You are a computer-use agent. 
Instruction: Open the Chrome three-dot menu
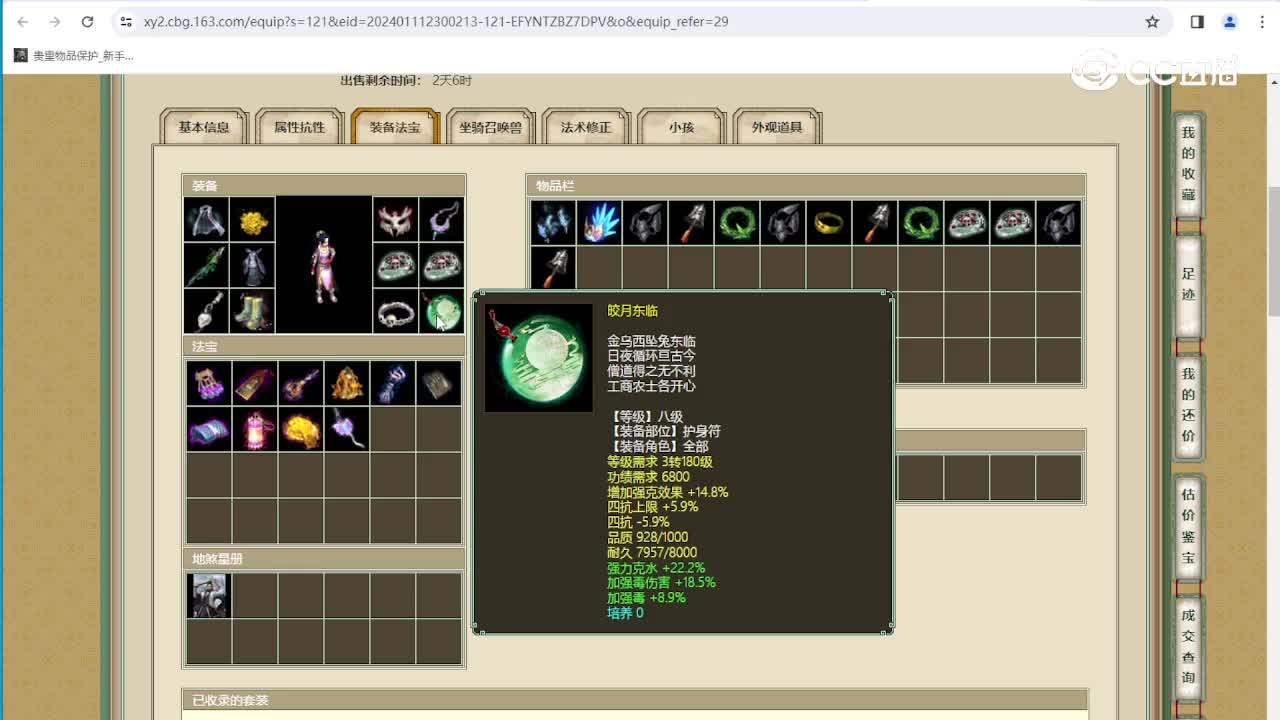(x=1262, y=21)
